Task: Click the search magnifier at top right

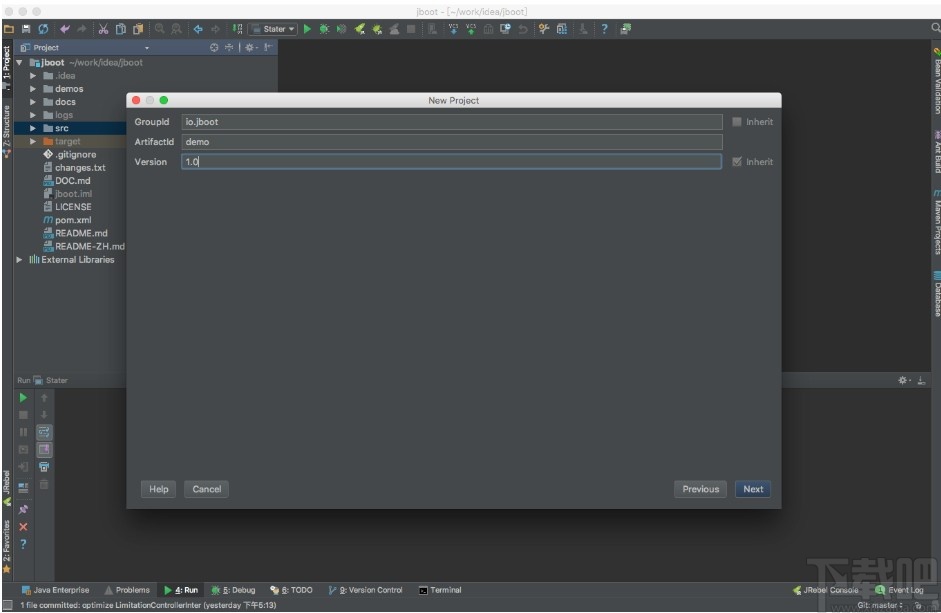Action: coord(935,28)
